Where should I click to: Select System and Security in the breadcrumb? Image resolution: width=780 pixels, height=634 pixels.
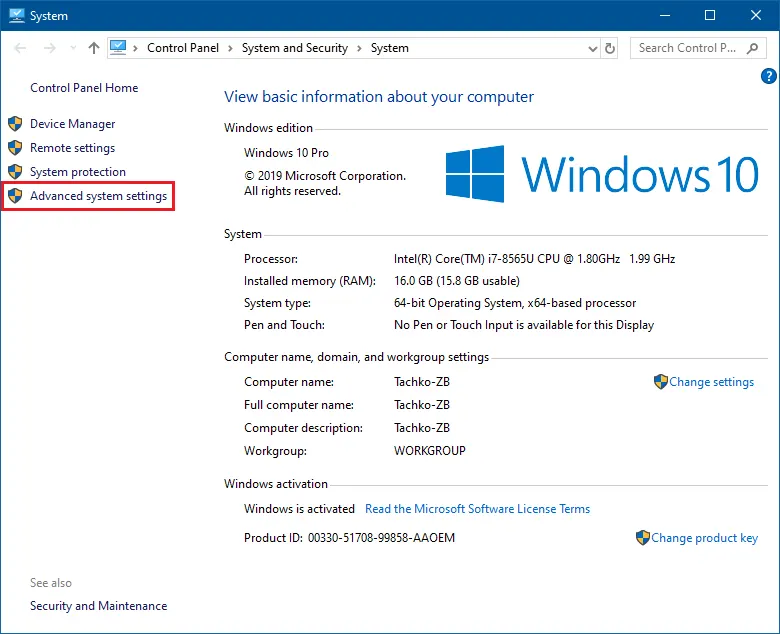[294, 48]
